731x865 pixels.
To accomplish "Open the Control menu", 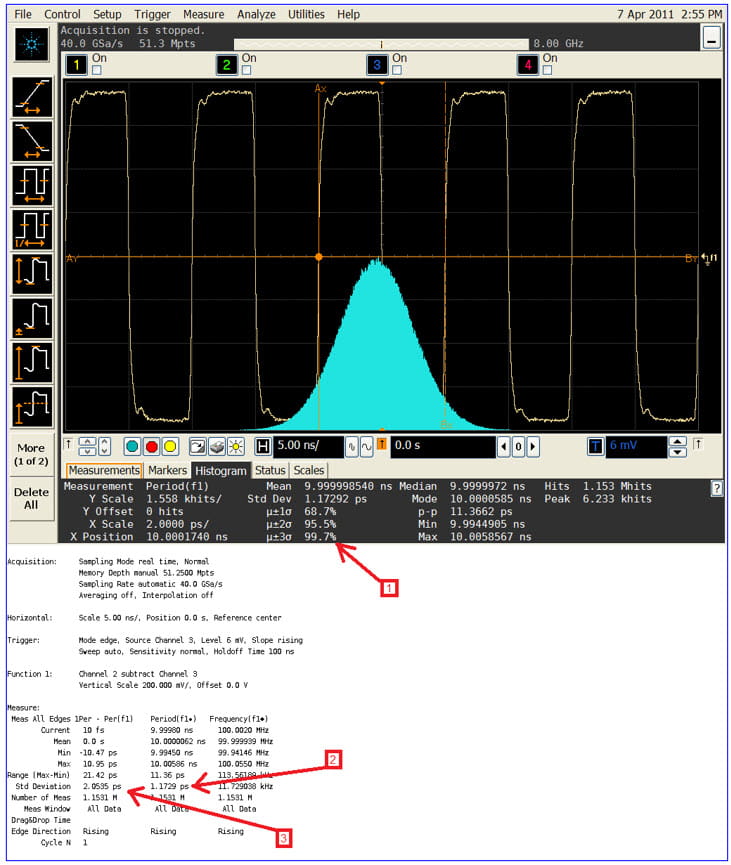I will 62,14.
